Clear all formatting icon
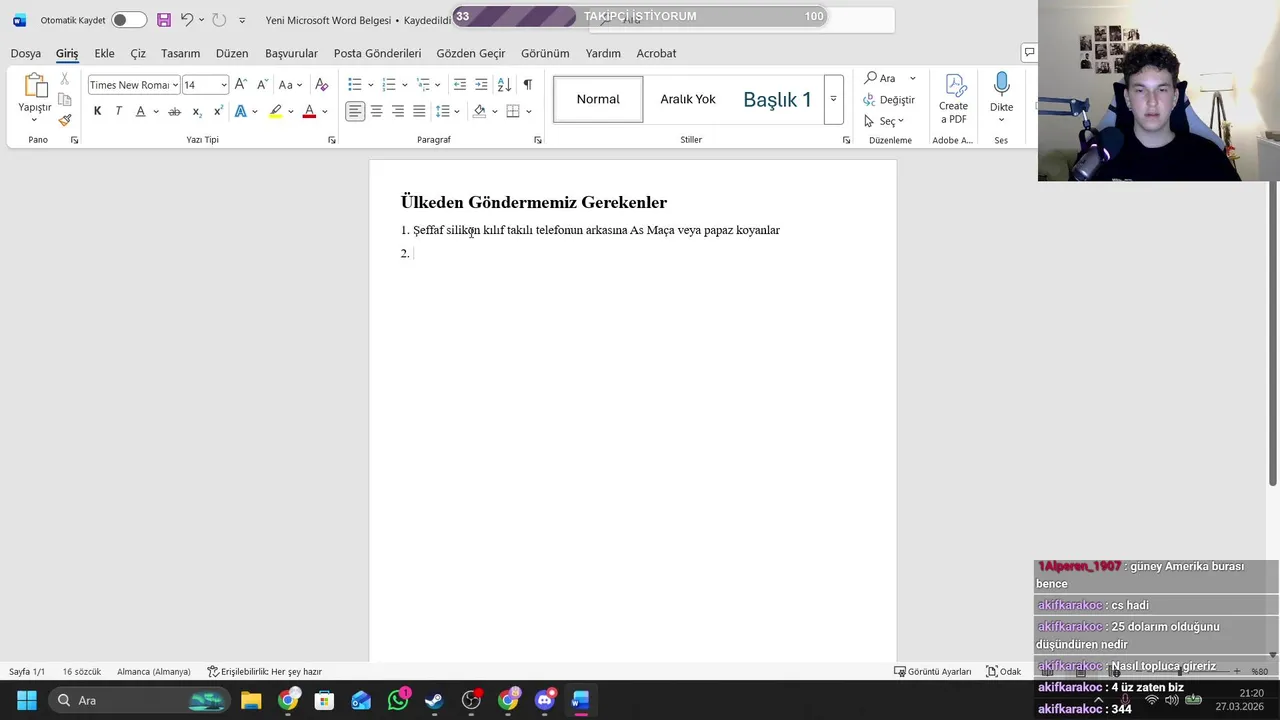The height and width of the screenshot is (720, 1280). coord(321,85)
